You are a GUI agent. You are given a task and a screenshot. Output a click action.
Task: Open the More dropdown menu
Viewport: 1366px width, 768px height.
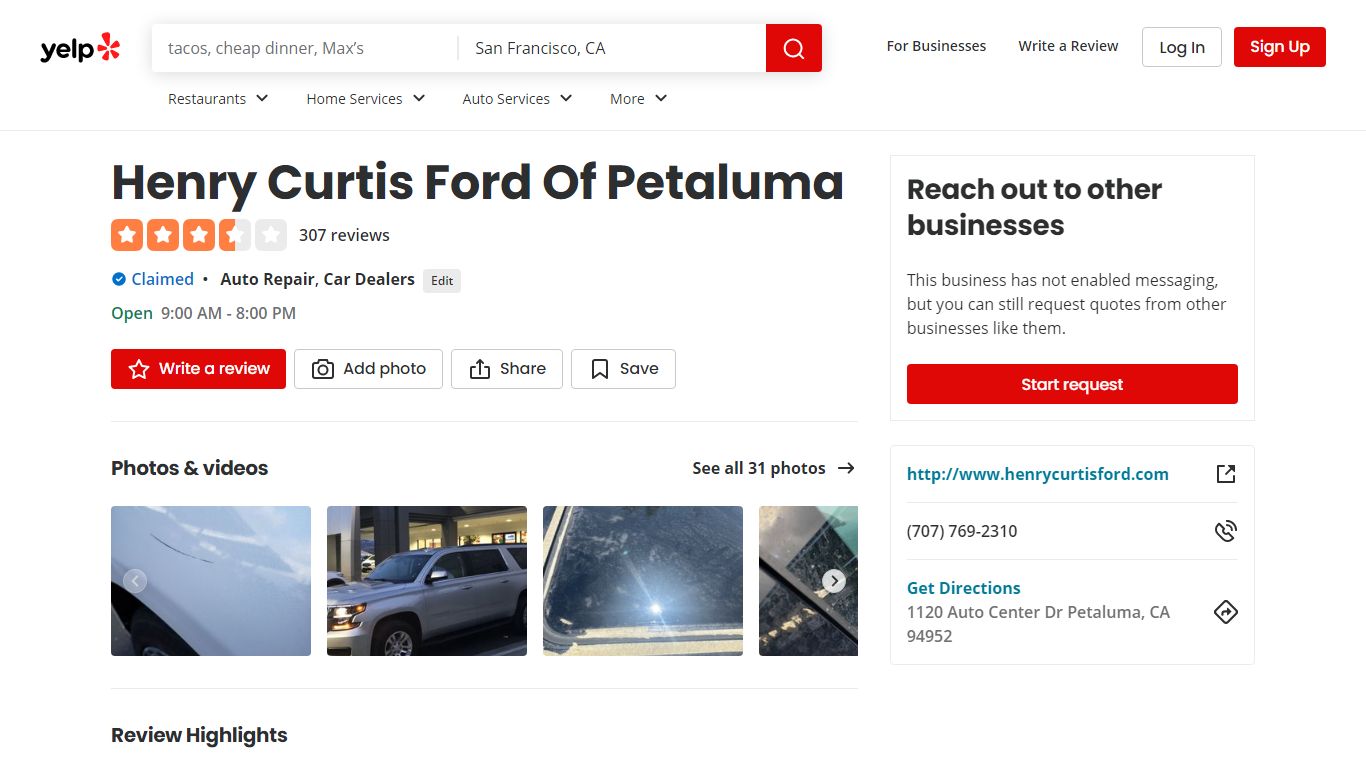pyautogui.click(x=638, y=99)
